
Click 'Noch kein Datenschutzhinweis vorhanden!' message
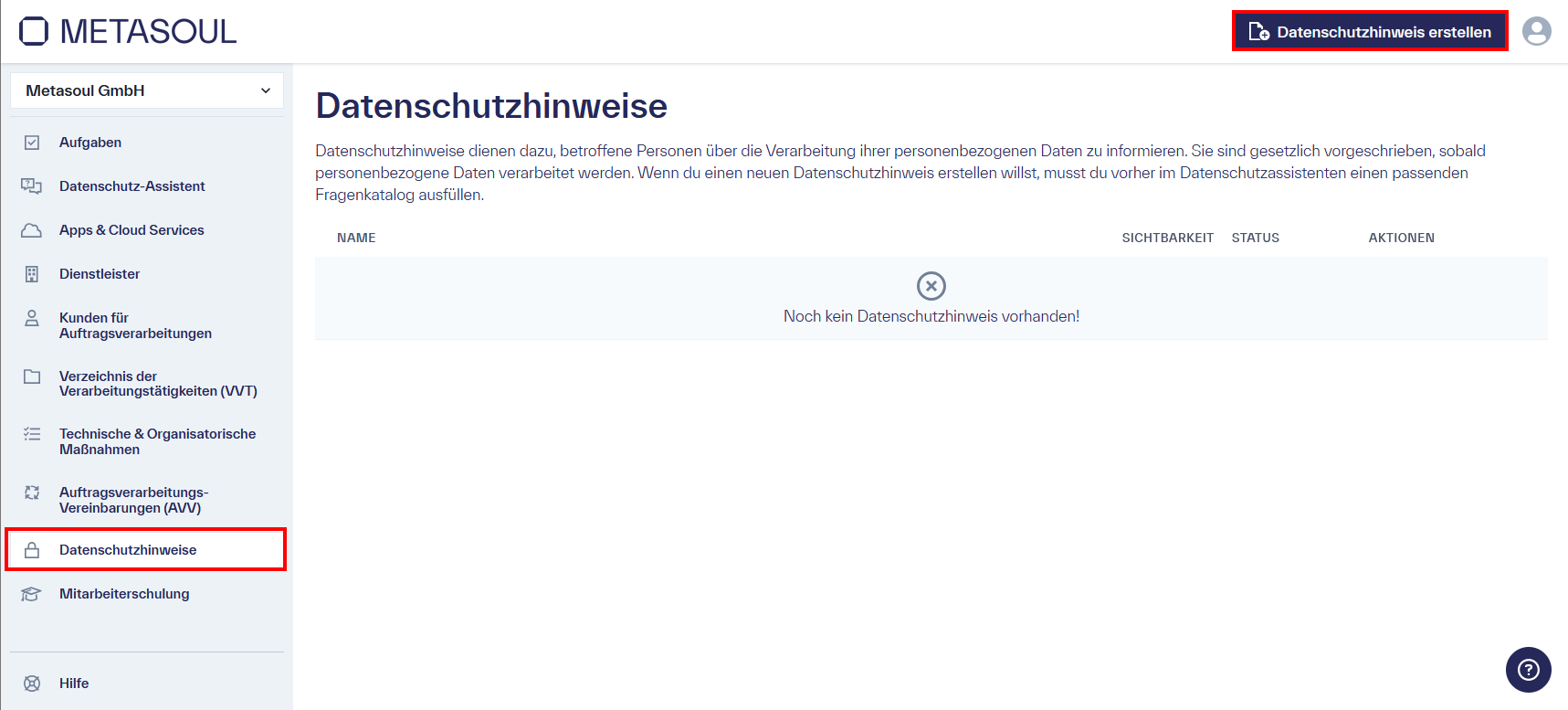coord(931,316)
